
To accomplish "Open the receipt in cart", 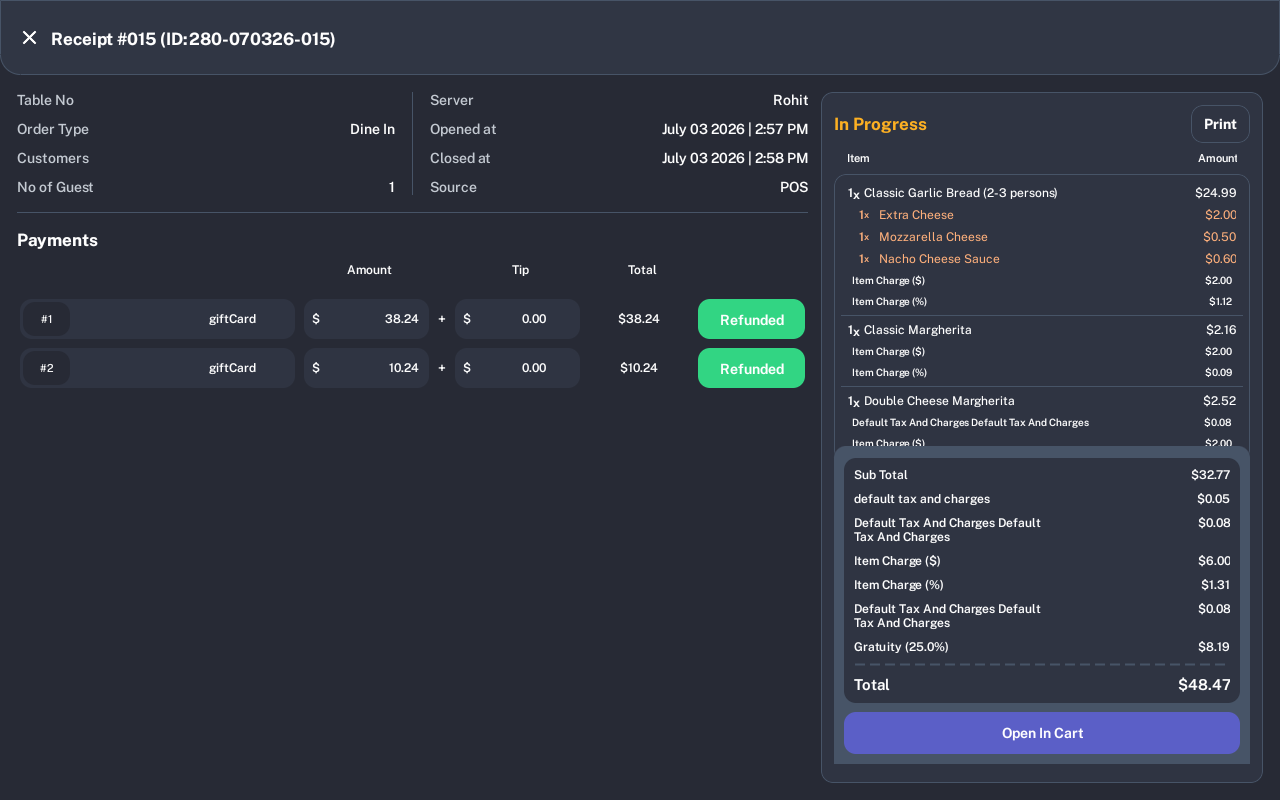I will tap(1042, 733).
